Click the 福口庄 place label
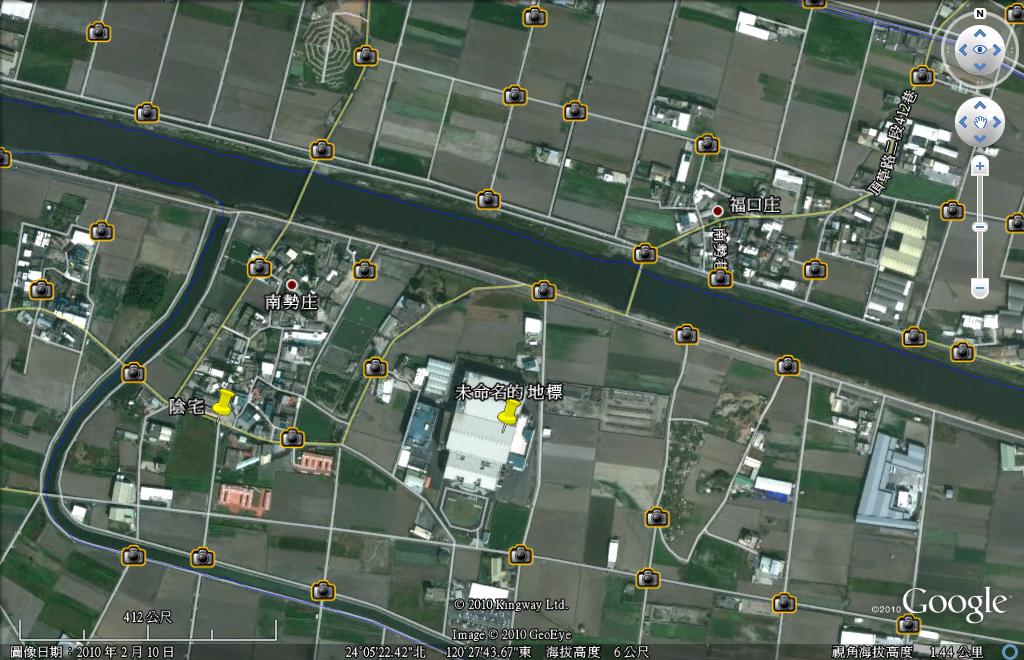Screen dimensions: 1024x660 click(754, 205)
